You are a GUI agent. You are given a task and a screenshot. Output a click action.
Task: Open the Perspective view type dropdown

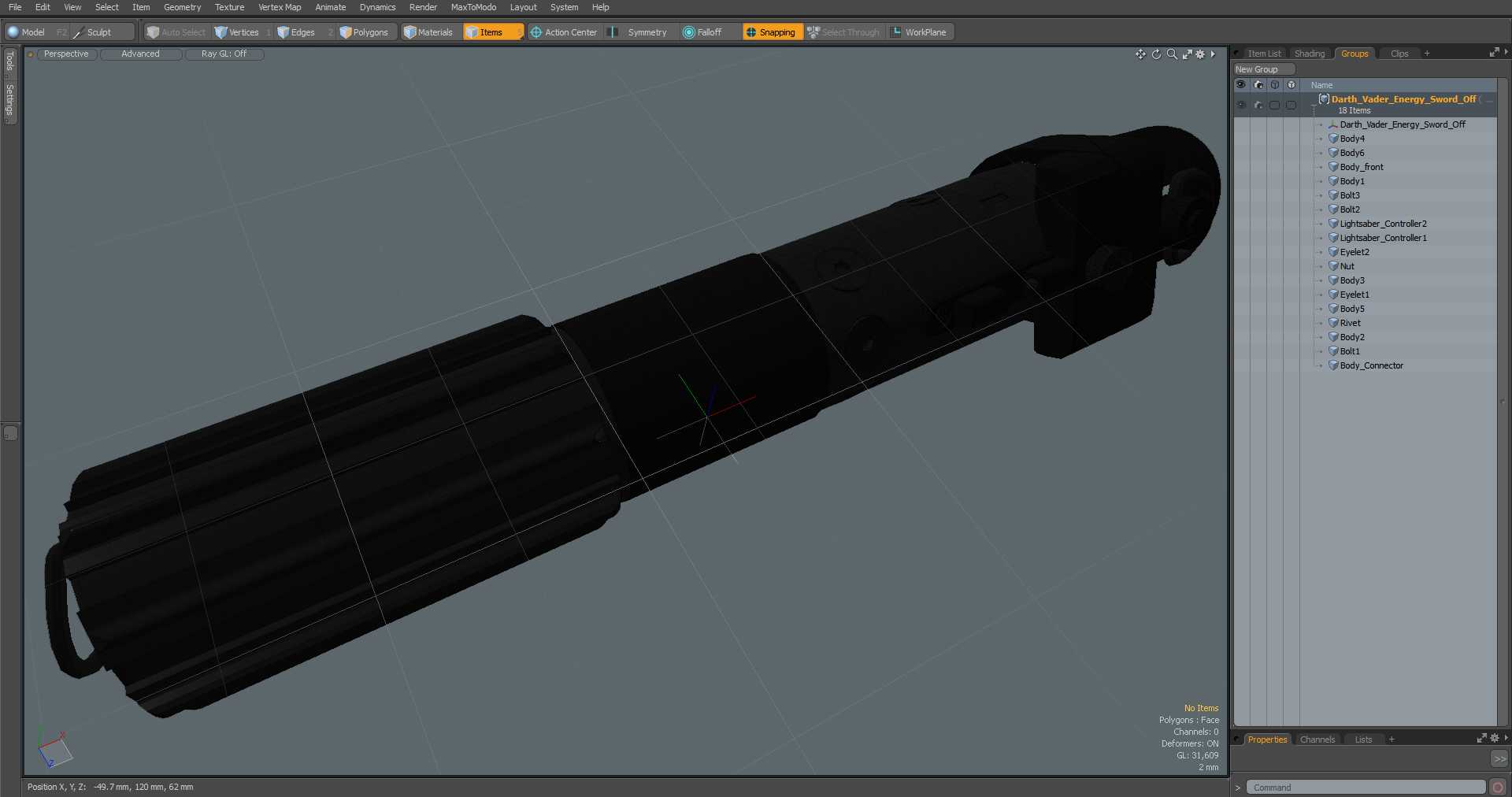coord(66,54)
